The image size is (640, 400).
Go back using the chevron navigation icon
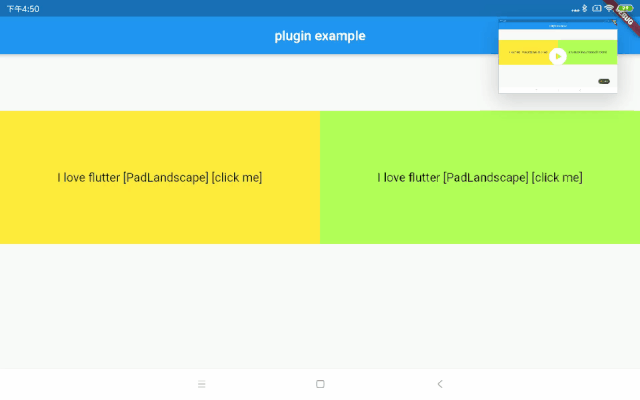click(x=440, y=384)
